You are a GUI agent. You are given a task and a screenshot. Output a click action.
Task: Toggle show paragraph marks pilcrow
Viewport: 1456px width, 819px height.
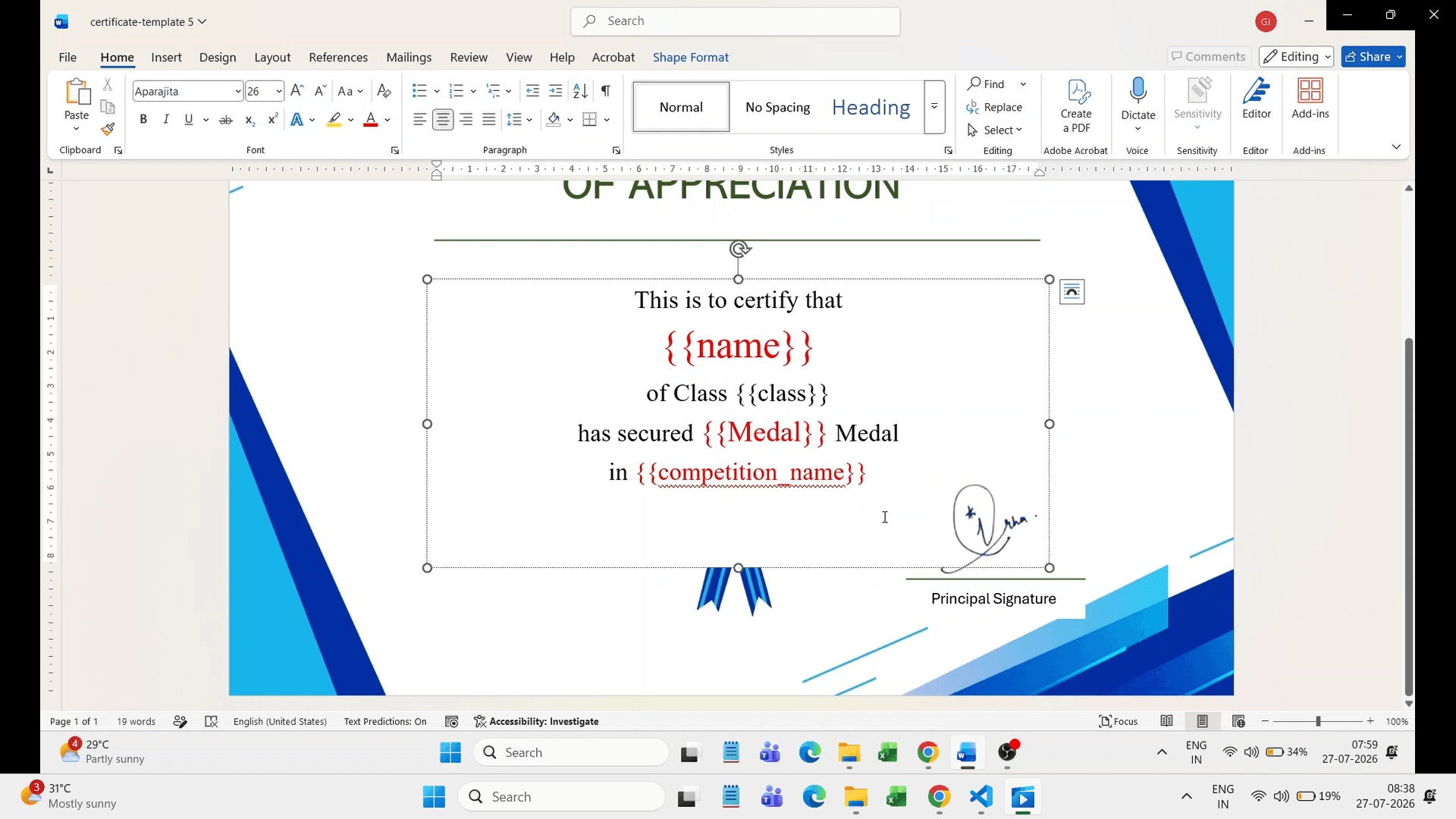point(605,91)
